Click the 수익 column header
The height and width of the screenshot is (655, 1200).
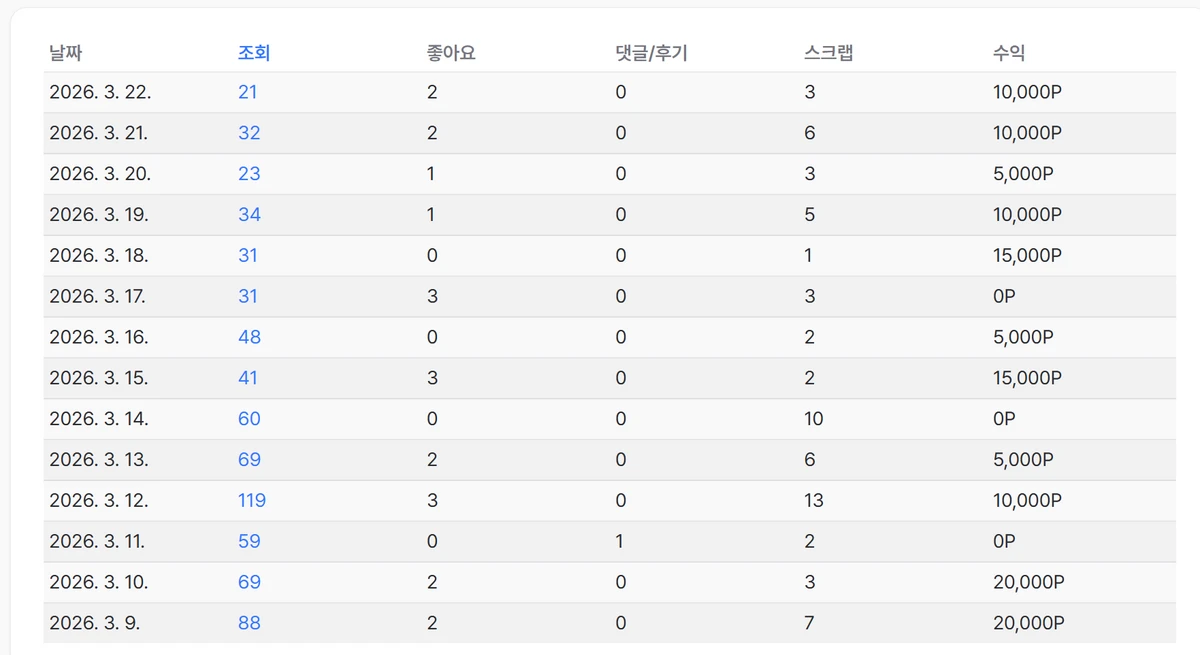pos(1009,53)
